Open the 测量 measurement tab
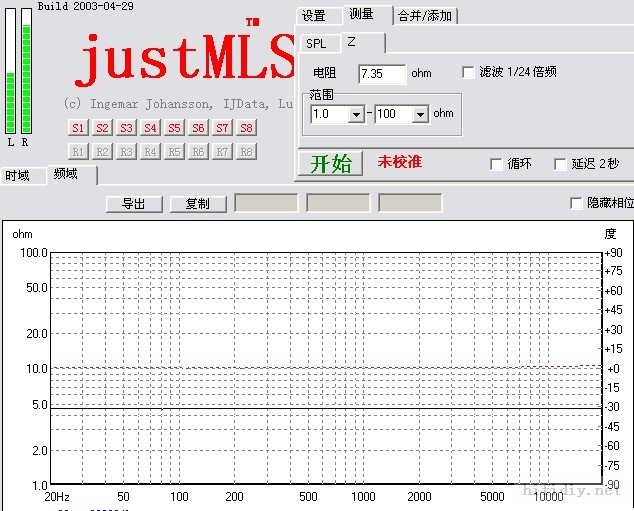The width and height of the screenshot is (634, 511). [368, 15]
